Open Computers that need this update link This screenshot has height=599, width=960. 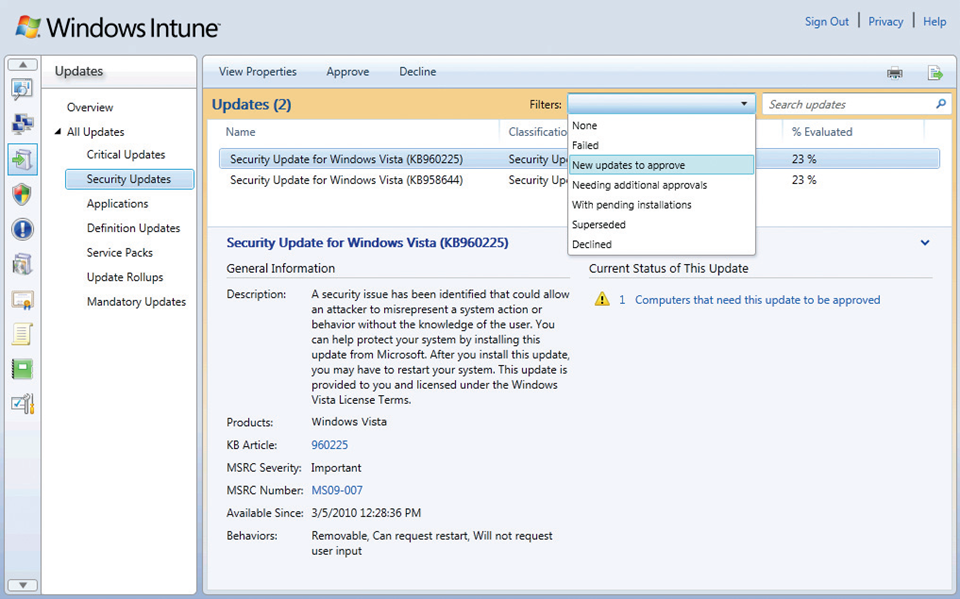[757, 300]
